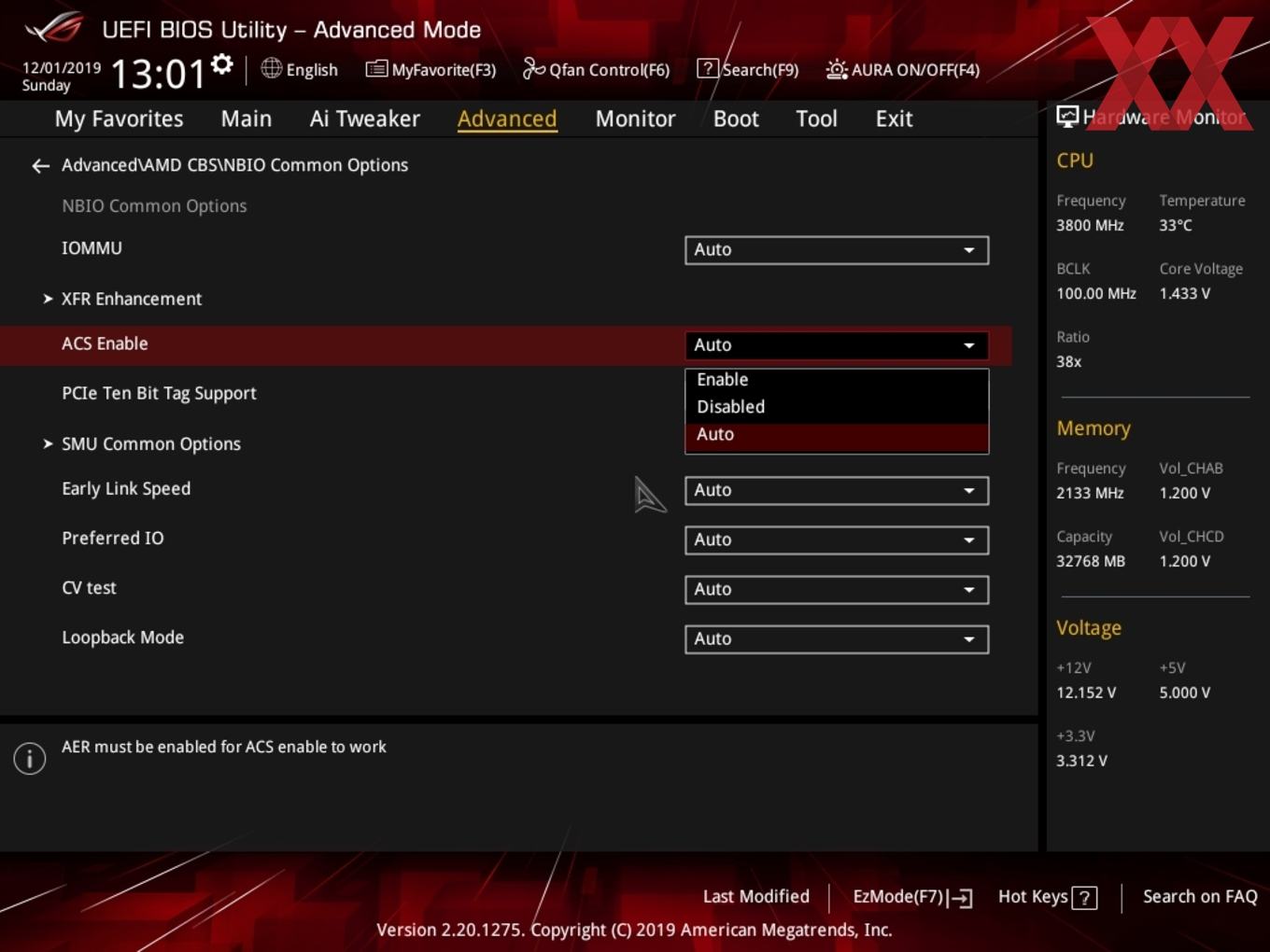Open Qfan Control(F6)

coord(596,70)
